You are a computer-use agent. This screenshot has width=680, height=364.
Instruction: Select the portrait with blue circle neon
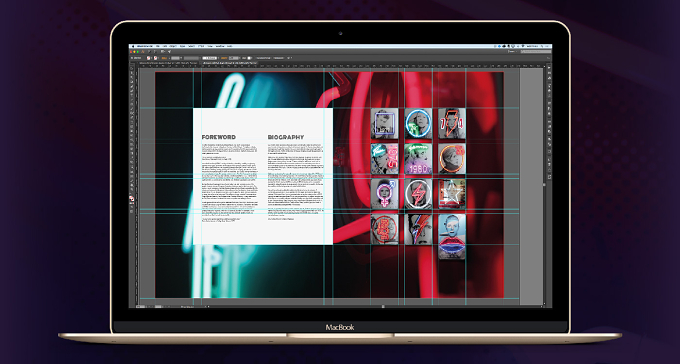coord(418,124)
